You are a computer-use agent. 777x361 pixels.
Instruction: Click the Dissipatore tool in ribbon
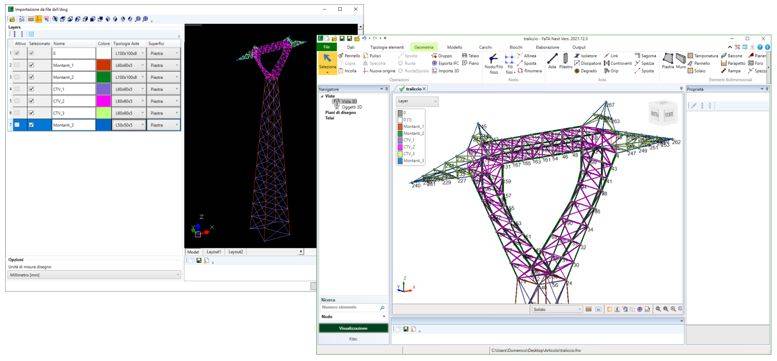coord(588,63)
